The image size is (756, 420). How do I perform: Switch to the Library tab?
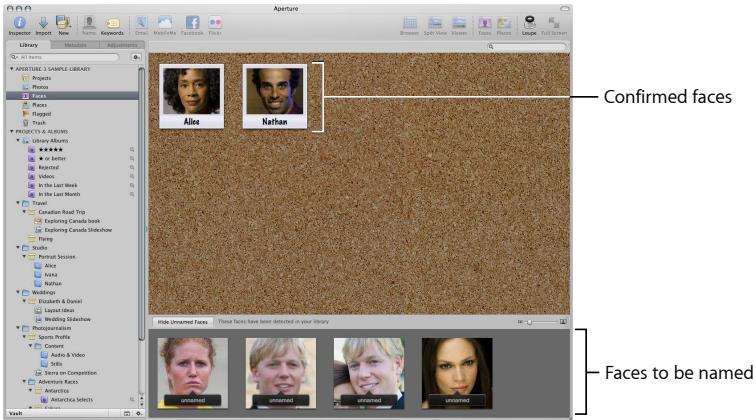coord(28,45)
